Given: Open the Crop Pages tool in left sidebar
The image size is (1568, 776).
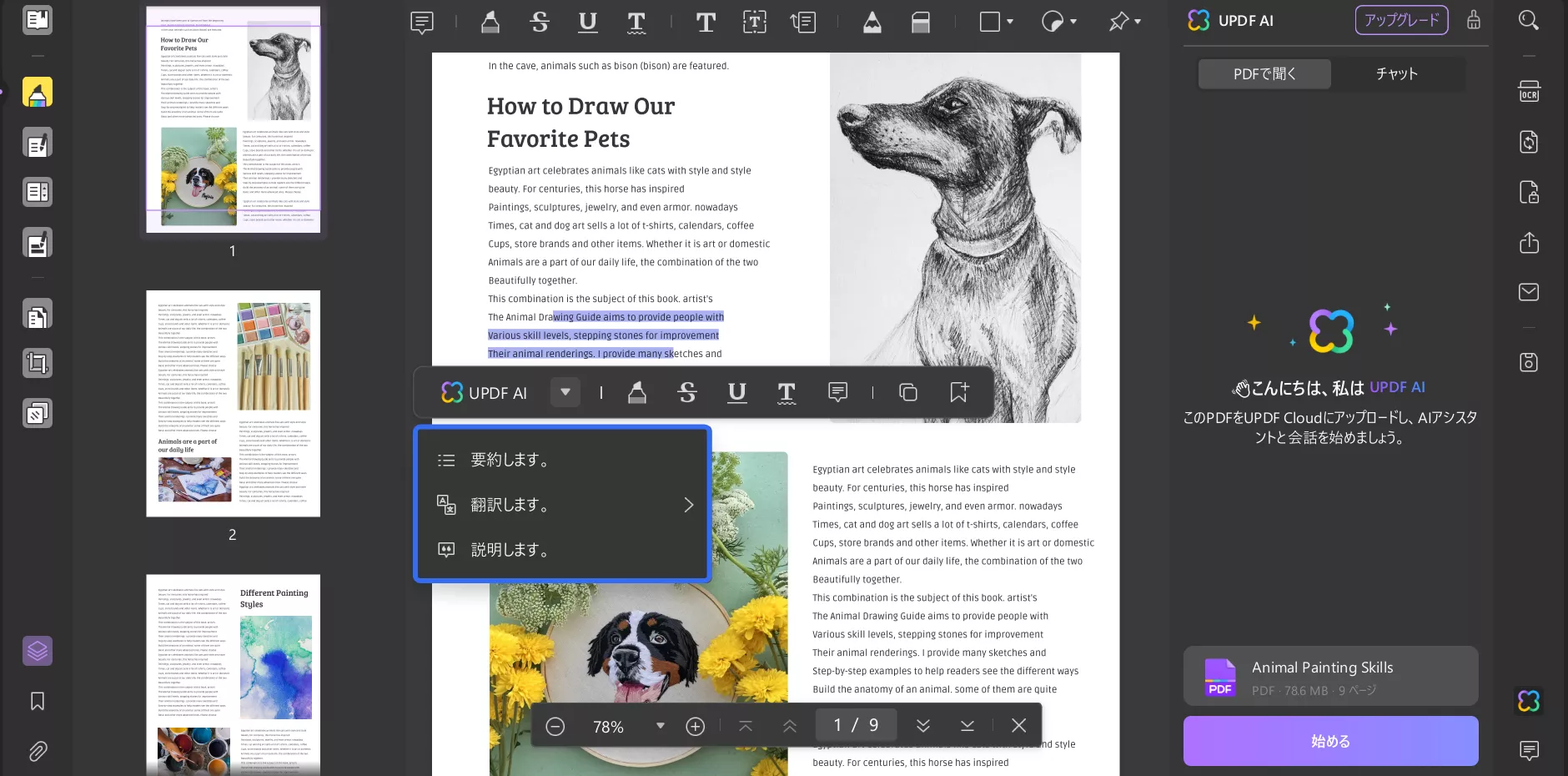Looking at the screenshot, I should coord(38,363).
